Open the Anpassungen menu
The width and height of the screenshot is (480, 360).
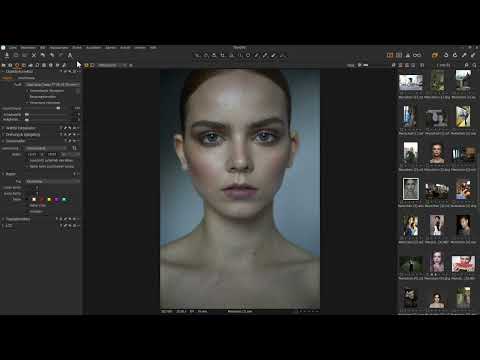point(59,47)
